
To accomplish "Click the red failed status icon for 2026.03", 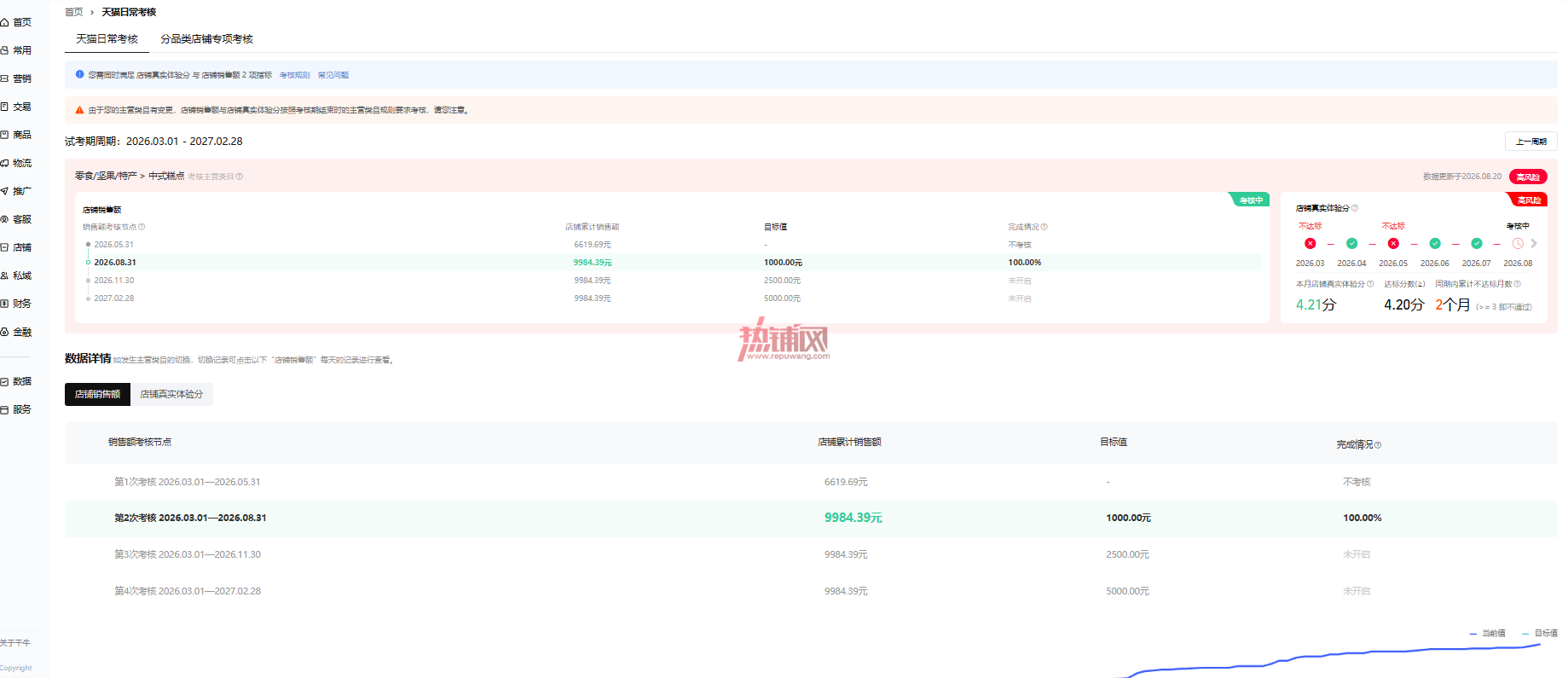I will (1311, 244).
